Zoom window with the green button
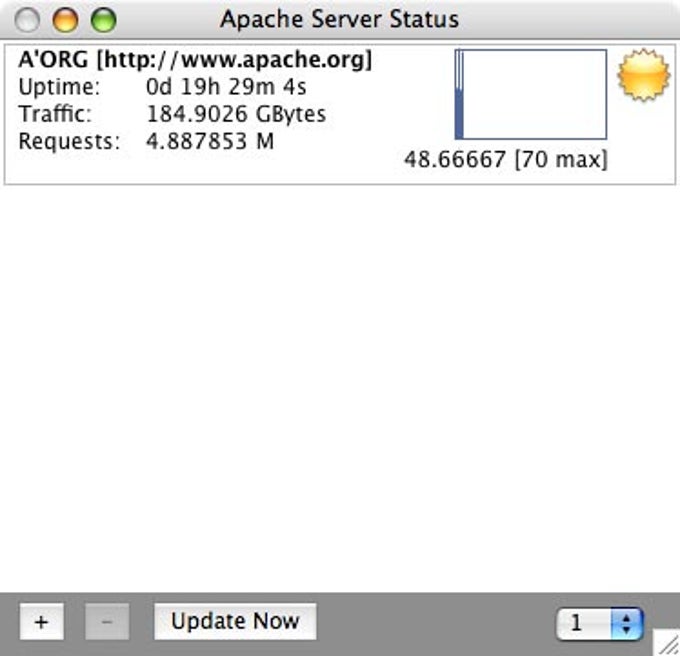Viewport: 680px width, 656px height. (103, 20)
